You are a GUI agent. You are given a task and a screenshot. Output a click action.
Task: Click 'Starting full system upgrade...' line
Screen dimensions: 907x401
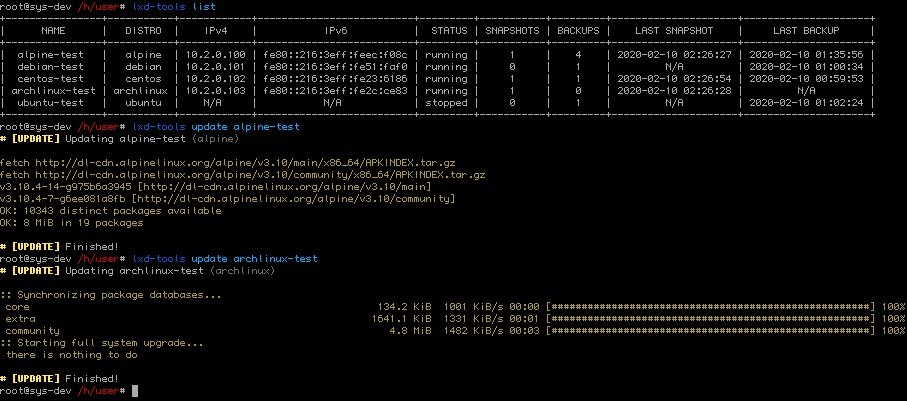tap(102, 343)
